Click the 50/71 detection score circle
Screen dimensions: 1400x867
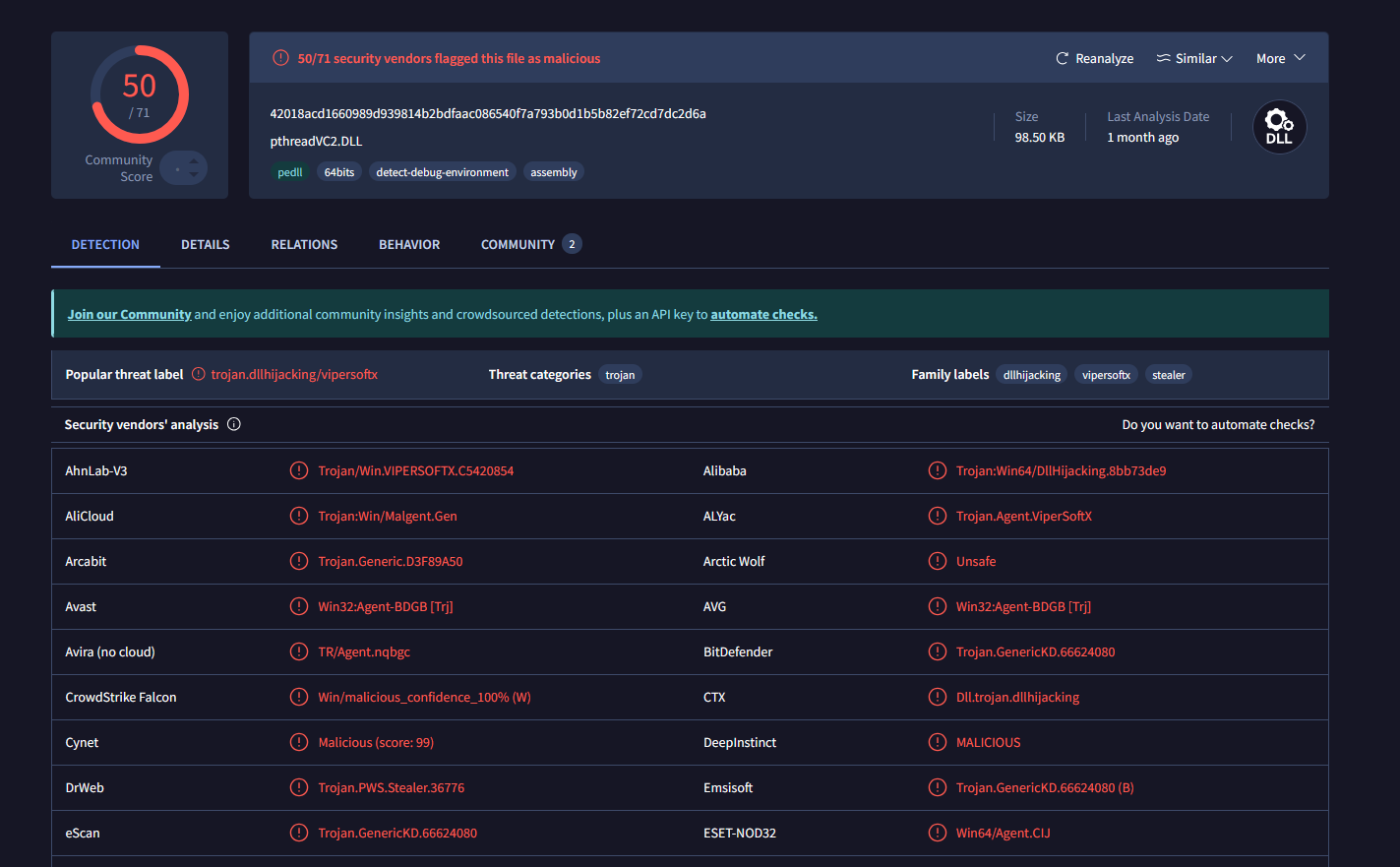(x=140, y=94)
